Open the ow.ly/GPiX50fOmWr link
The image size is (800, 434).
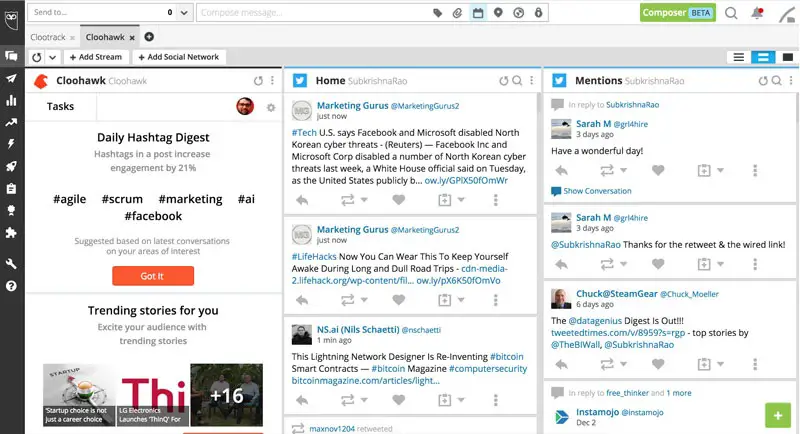[466, 181]
